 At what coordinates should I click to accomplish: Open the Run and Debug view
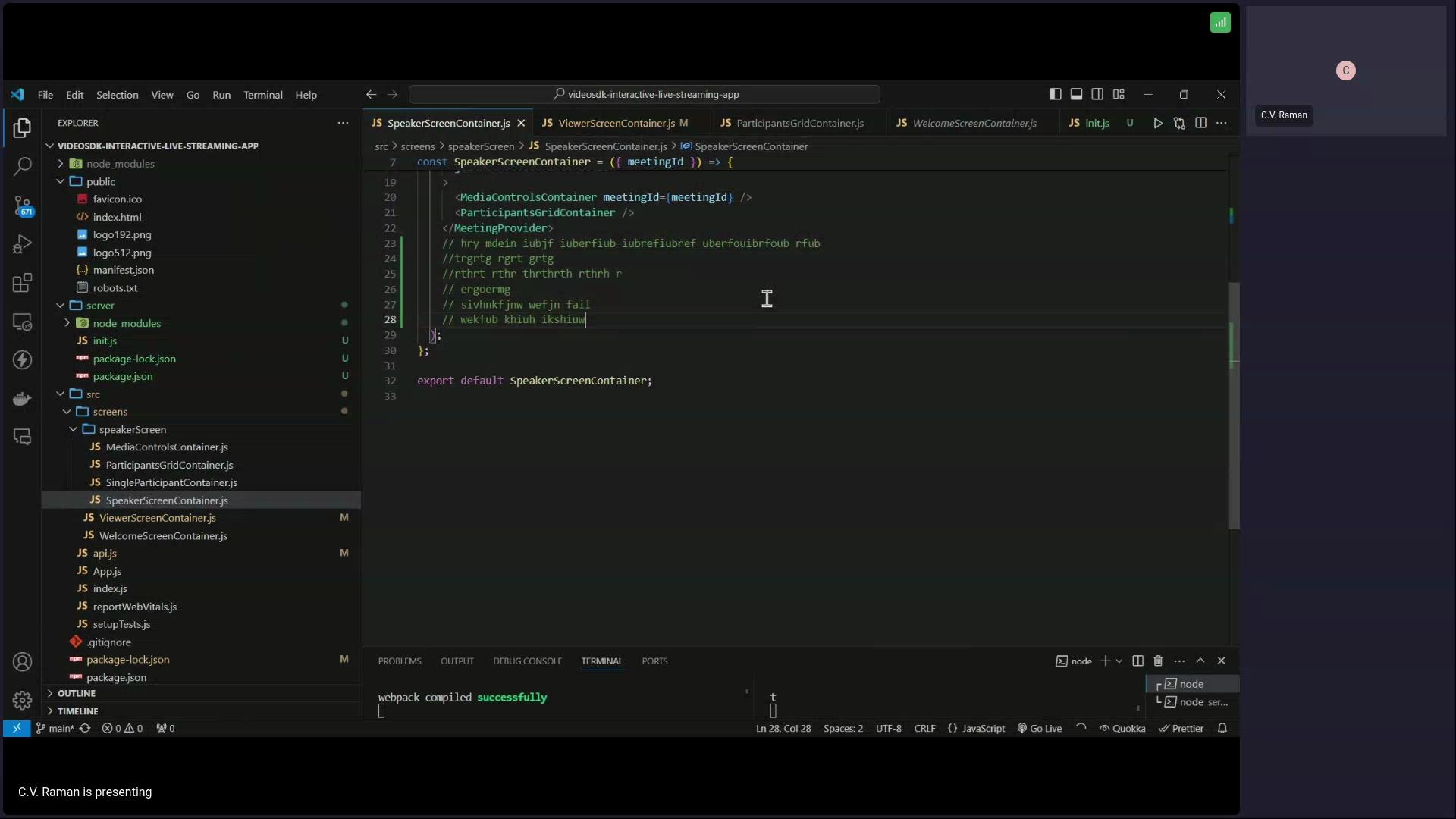[x=22, y=244]
